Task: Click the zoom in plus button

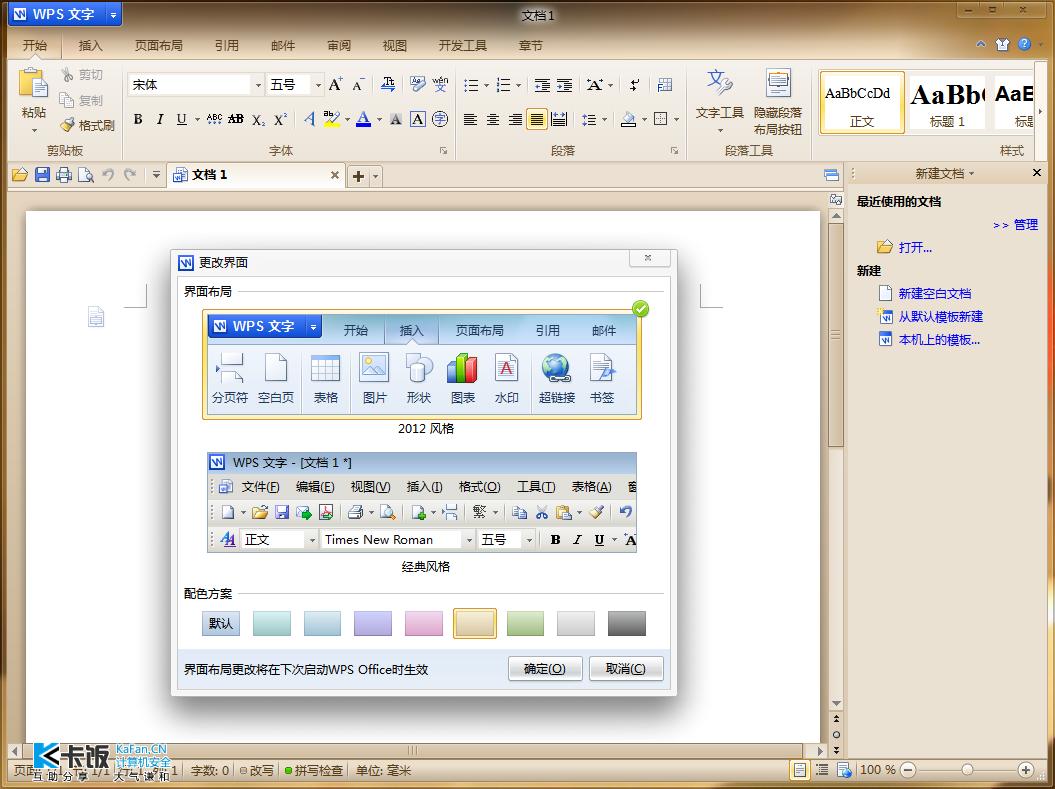Action: click(x=1025, y=770)
